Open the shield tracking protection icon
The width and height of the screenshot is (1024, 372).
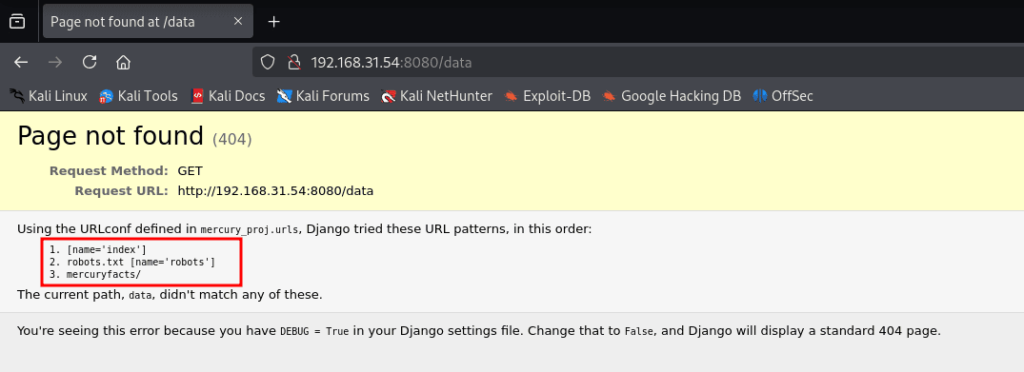tap(267, 63)
